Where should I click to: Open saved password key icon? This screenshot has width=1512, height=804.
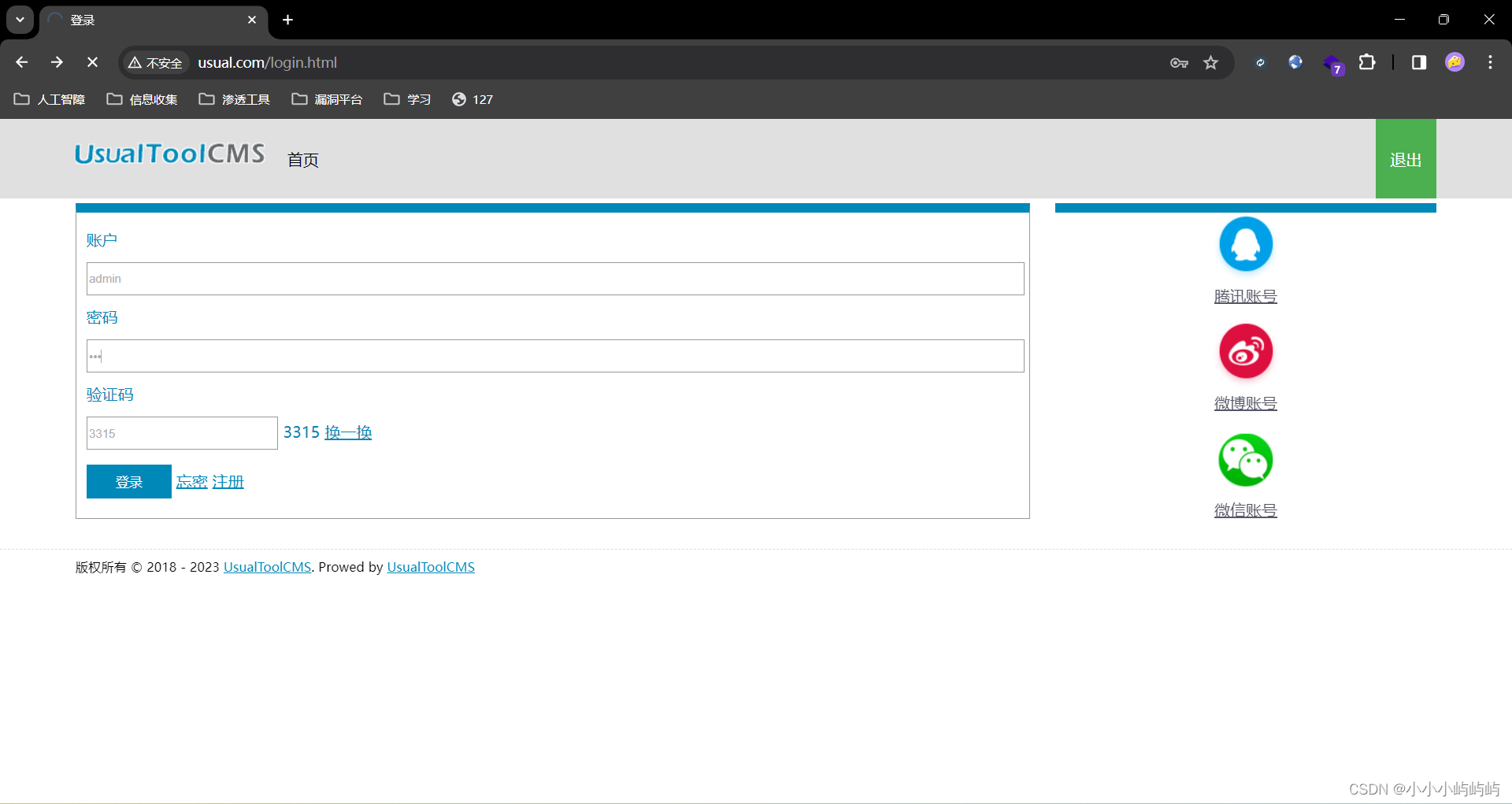tap(1179, 63)
